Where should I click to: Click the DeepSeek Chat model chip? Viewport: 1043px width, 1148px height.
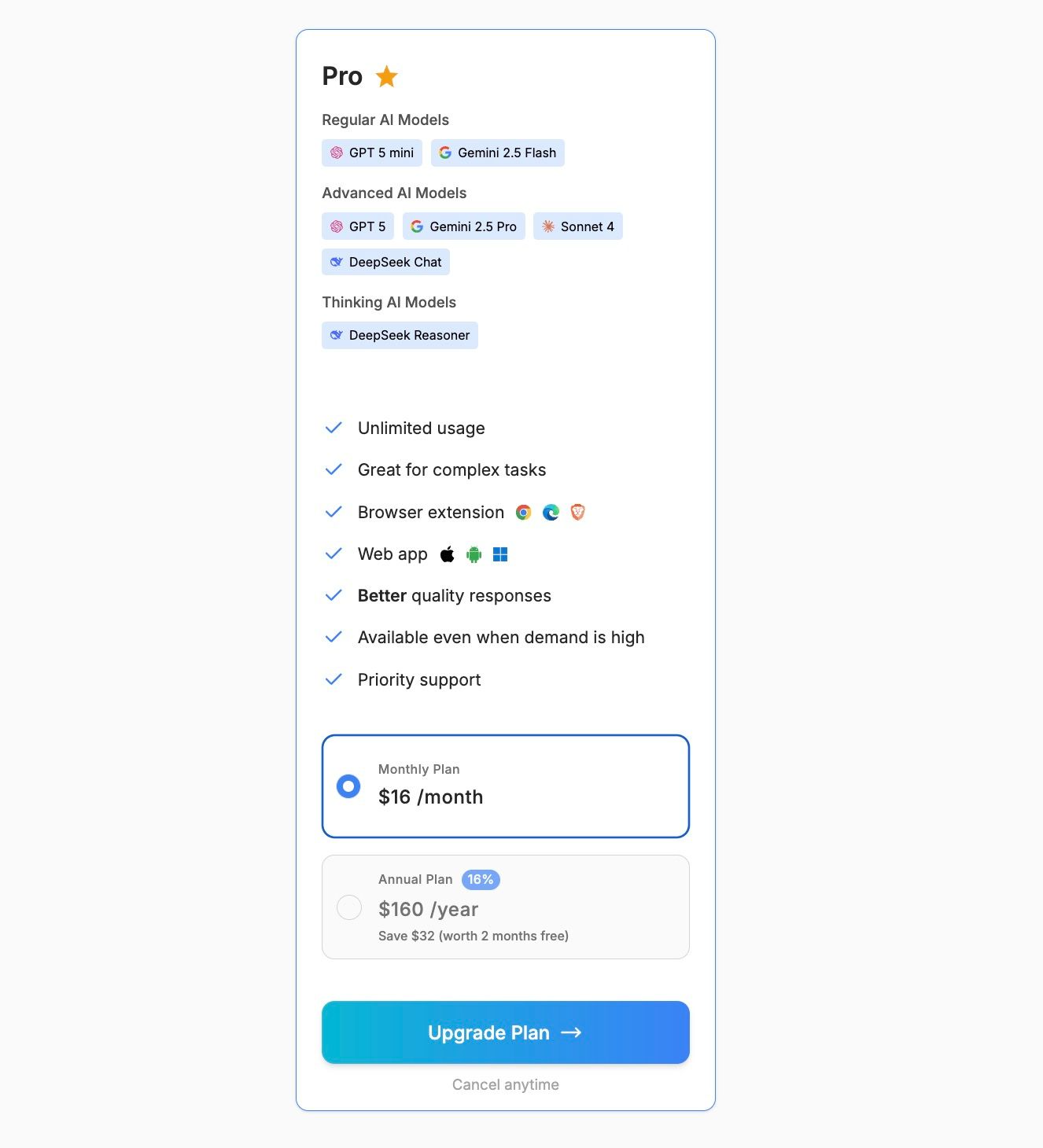tap(385, 262)
